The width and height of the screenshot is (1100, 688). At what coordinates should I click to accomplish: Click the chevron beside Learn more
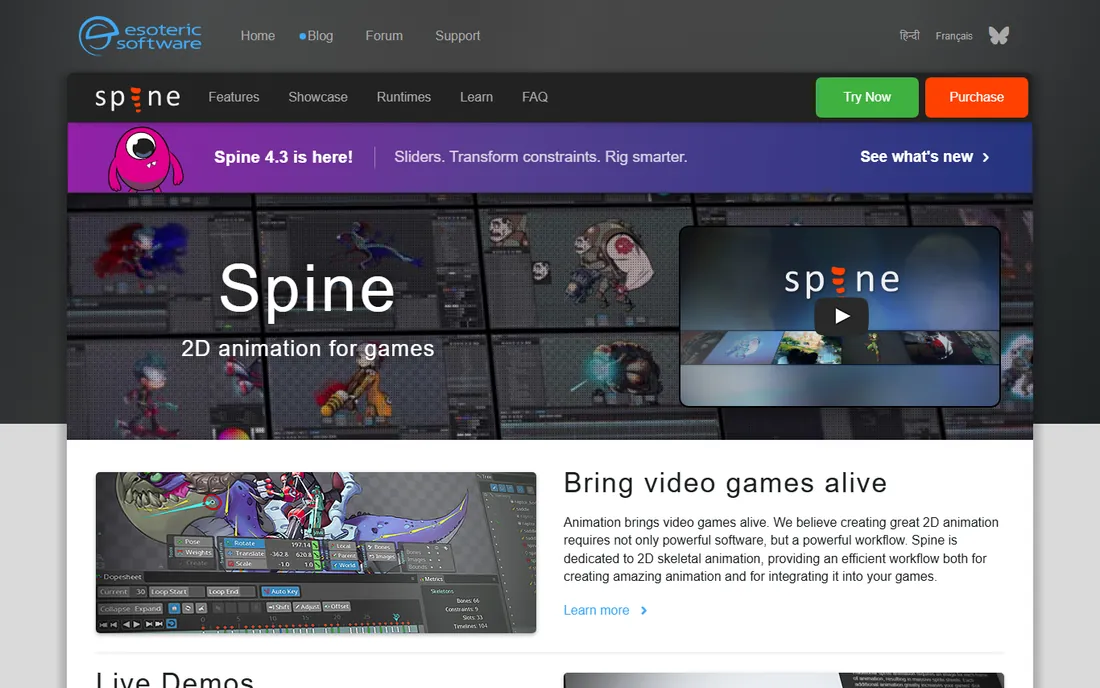pos(644,611)
